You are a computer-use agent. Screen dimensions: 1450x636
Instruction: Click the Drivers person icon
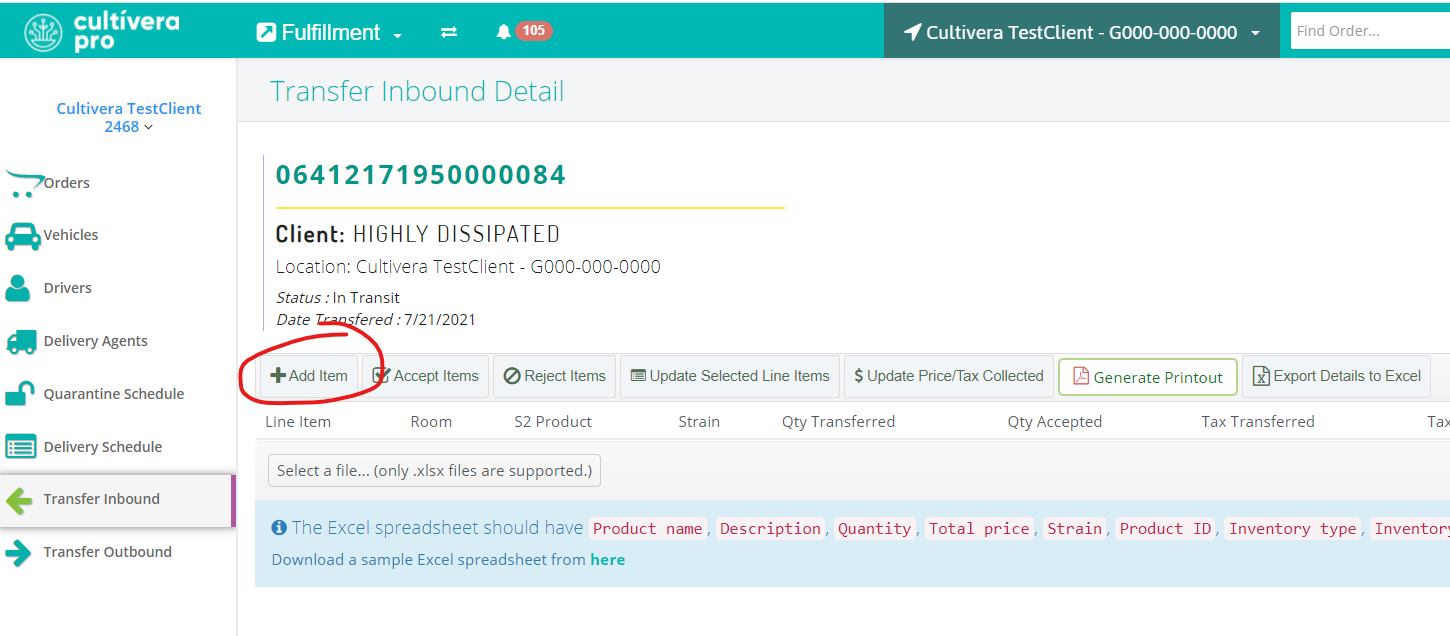coord(18,288)
